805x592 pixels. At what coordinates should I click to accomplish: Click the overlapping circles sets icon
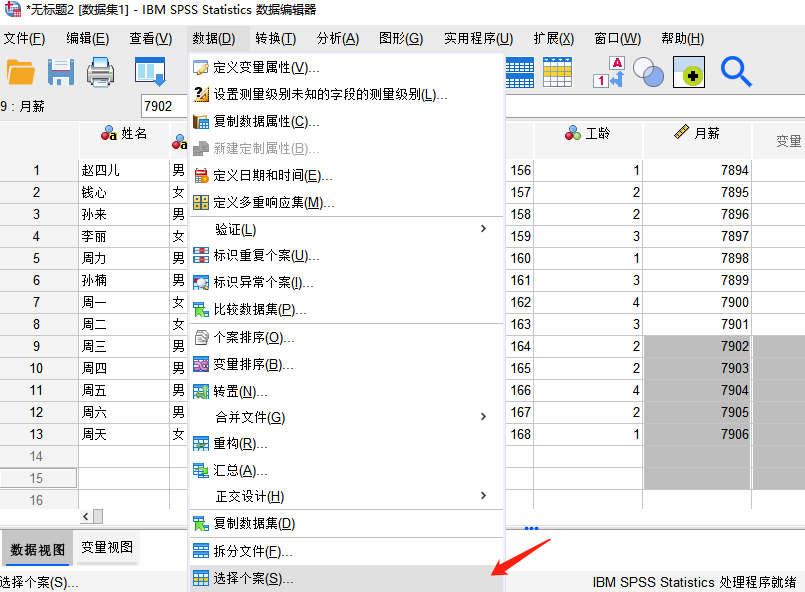[x=648, y=72]
